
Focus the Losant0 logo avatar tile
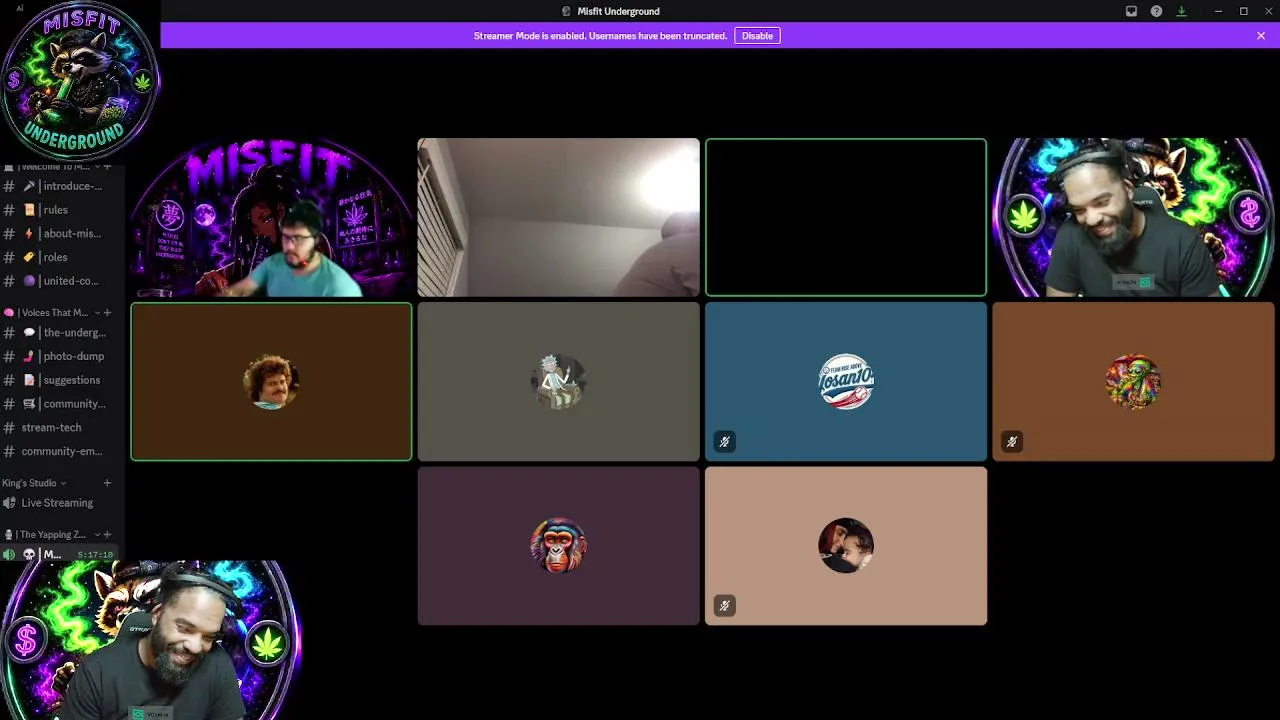point(846,382)
